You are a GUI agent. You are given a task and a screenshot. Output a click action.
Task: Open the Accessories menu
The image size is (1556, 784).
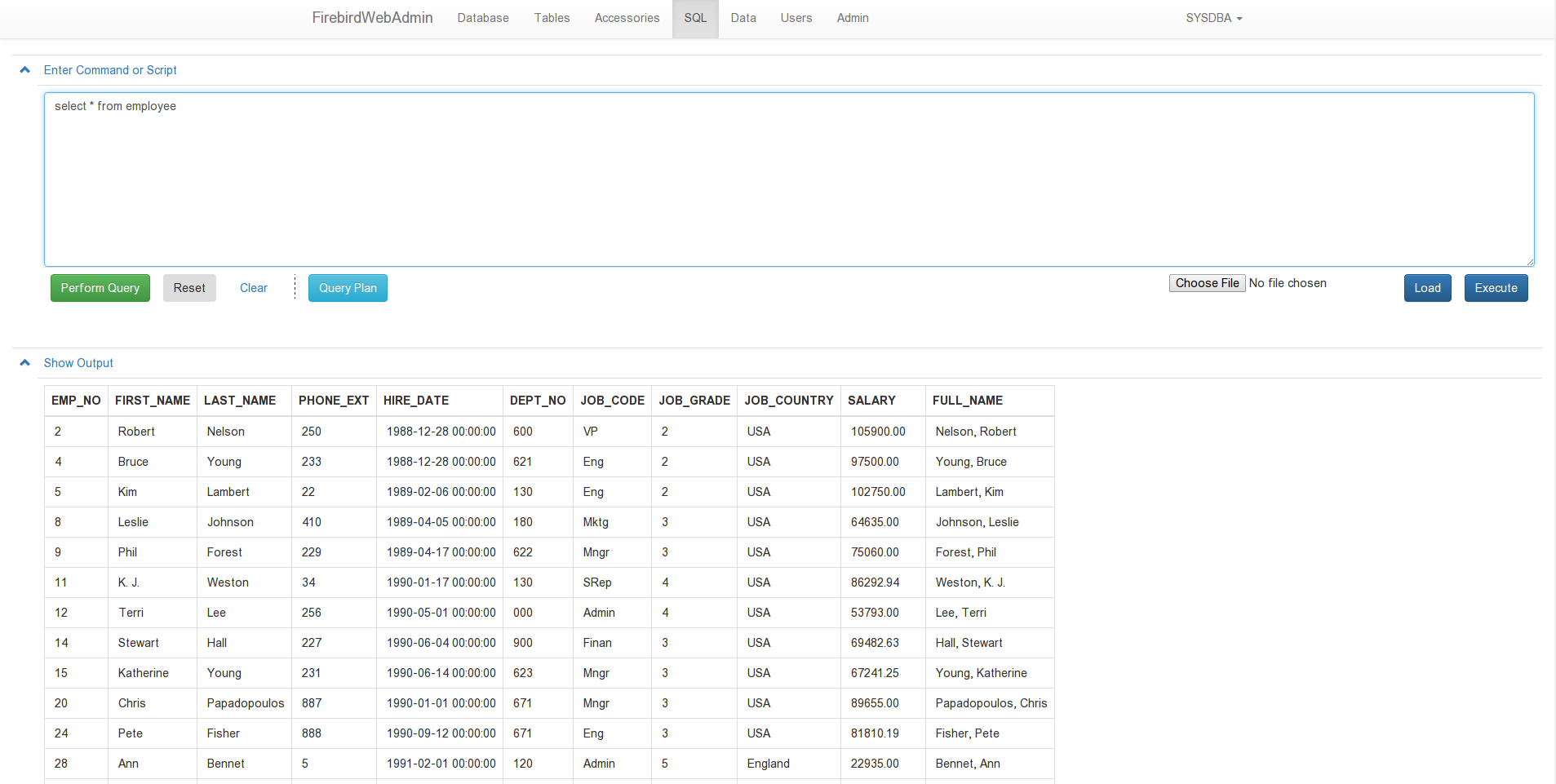pyautogui.click(x=627, y=18)
